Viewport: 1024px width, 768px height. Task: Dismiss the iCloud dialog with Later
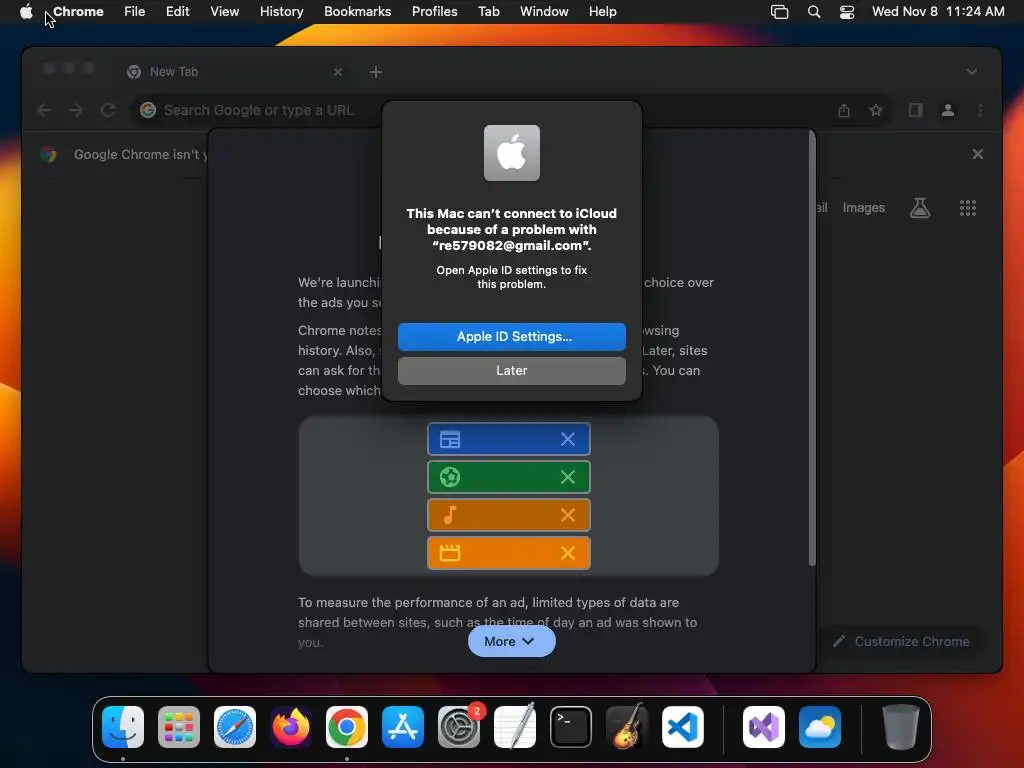[x=511, y=370]
